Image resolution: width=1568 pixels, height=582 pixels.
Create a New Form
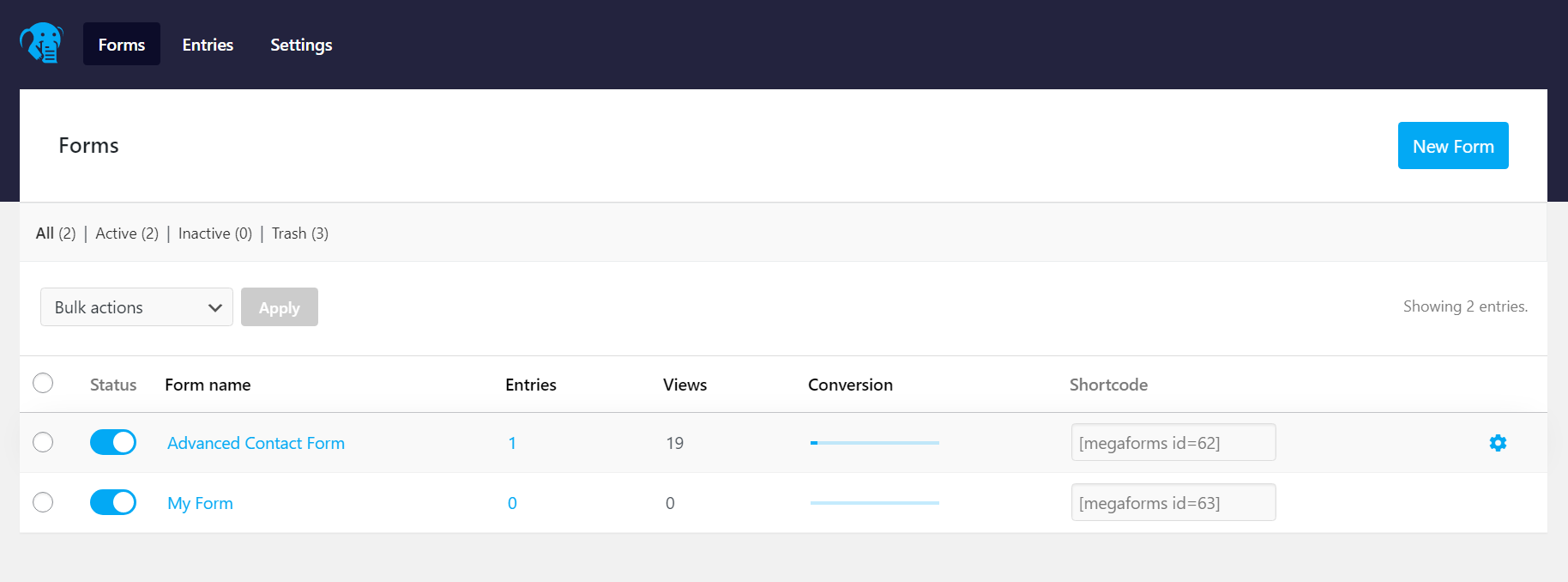pos(1453,146)
